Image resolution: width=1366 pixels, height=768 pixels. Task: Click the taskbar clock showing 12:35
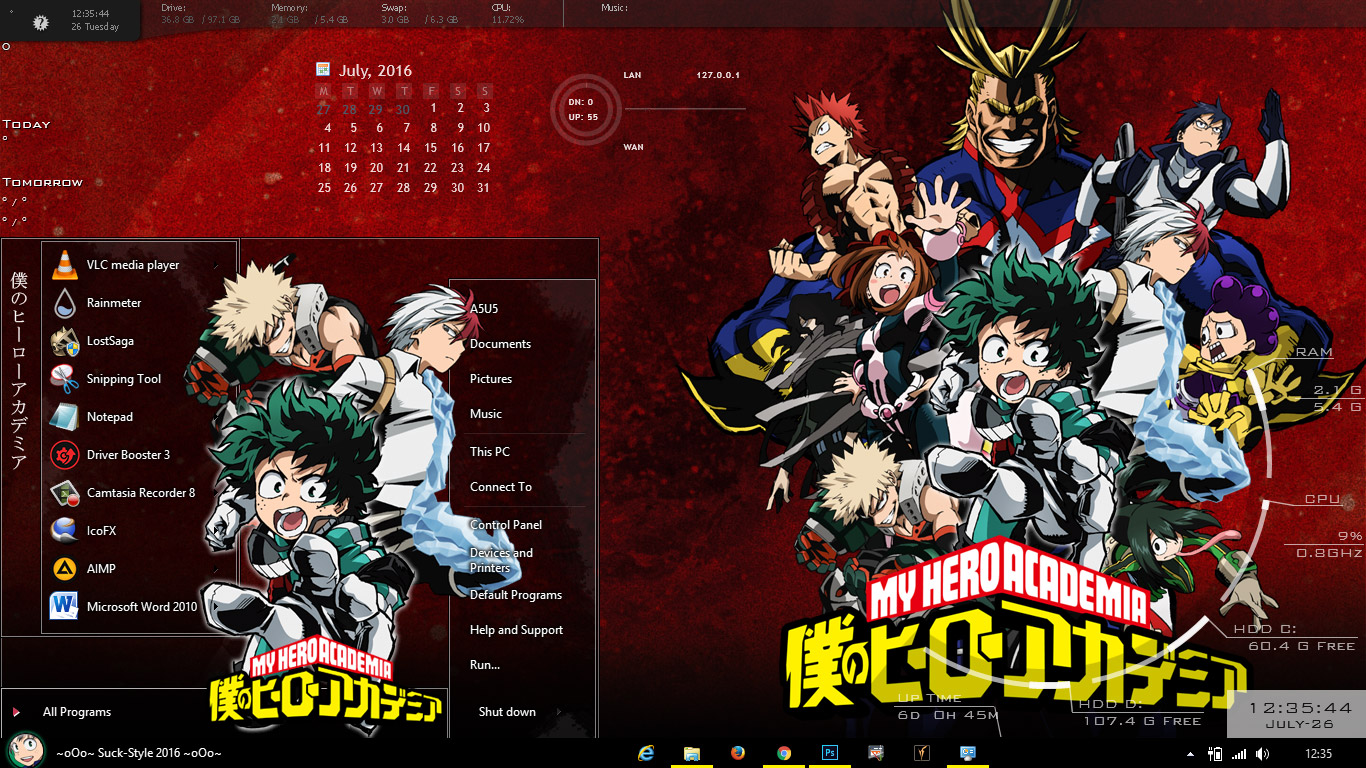[x=1318, y=754]
